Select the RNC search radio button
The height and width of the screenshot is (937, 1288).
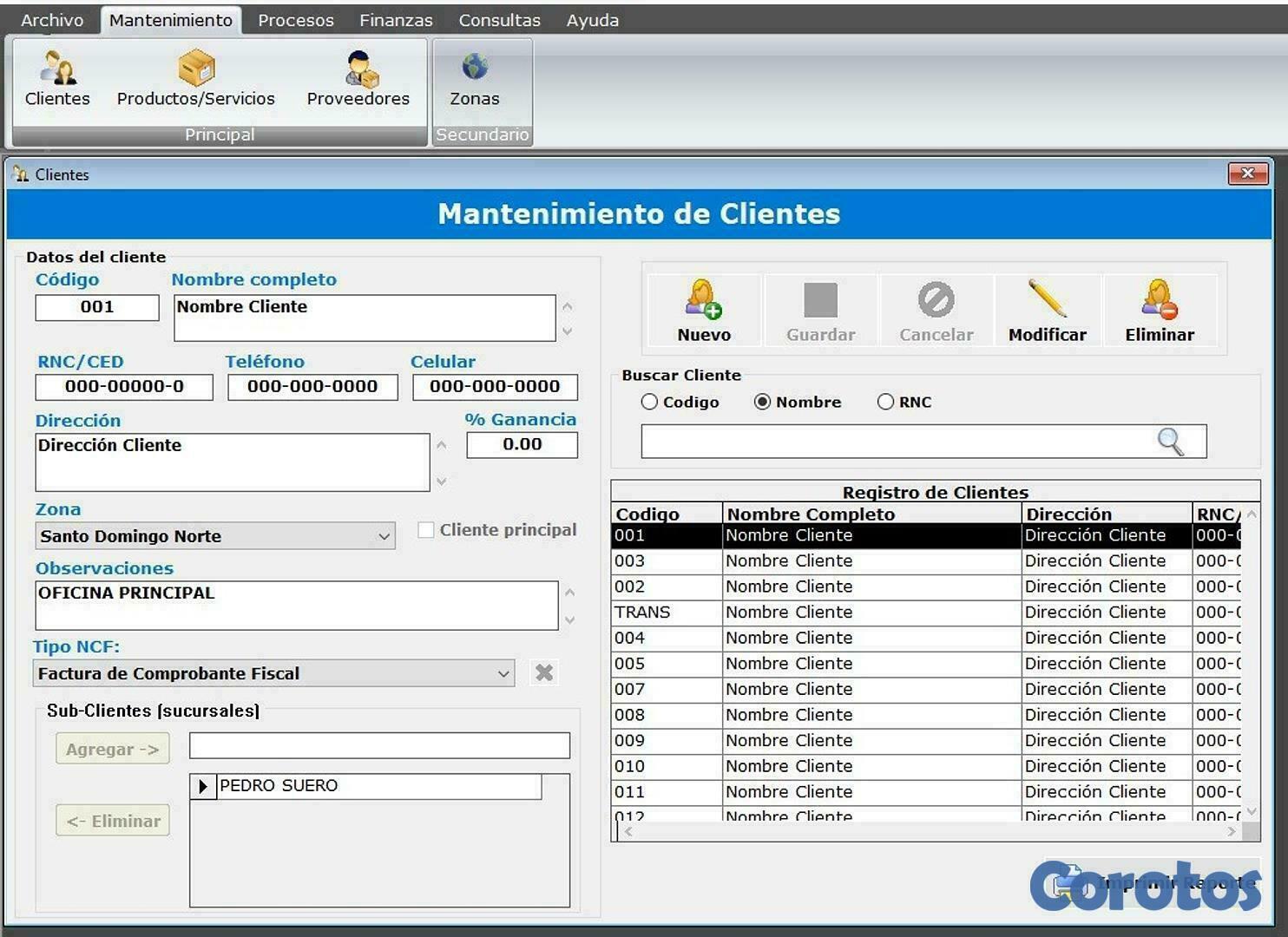pyautogui.click(x=885, y=402)
